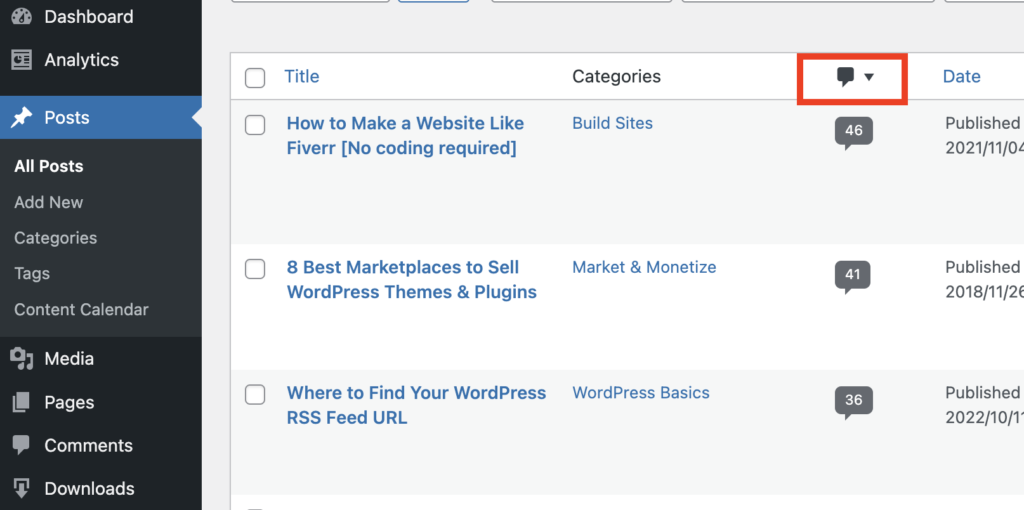The height and width of the screenshot is (510, 1024).
Task: Sort posts by the Date column header
Action: (x=961, y=76)
